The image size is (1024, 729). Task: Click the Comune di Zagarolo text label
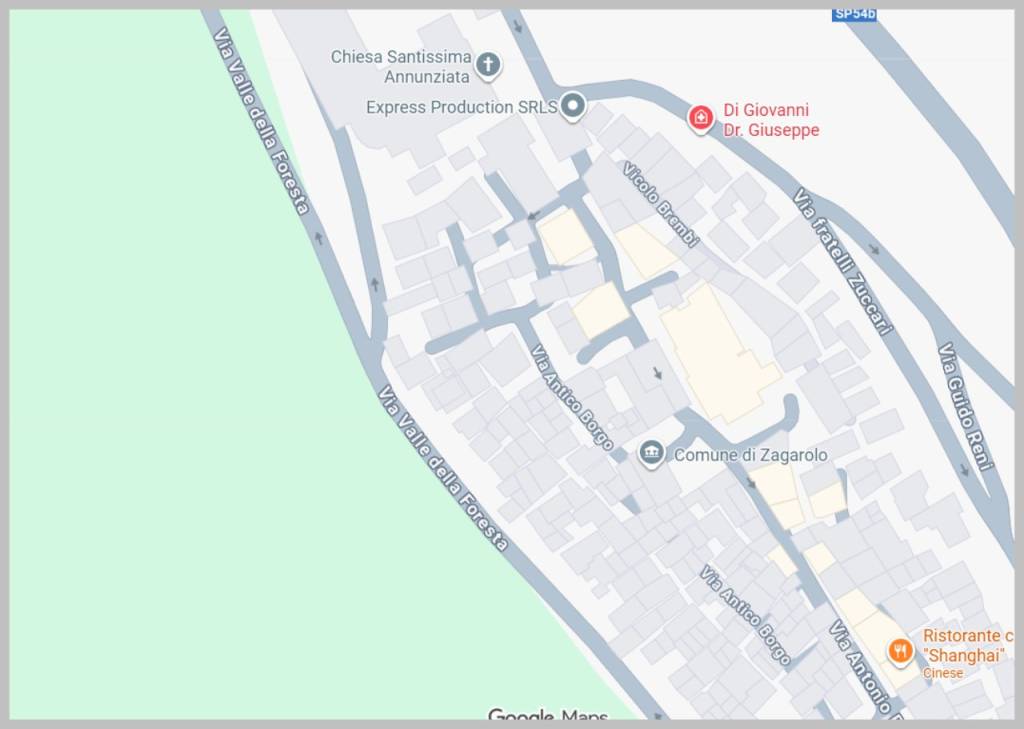coord(750,455)
